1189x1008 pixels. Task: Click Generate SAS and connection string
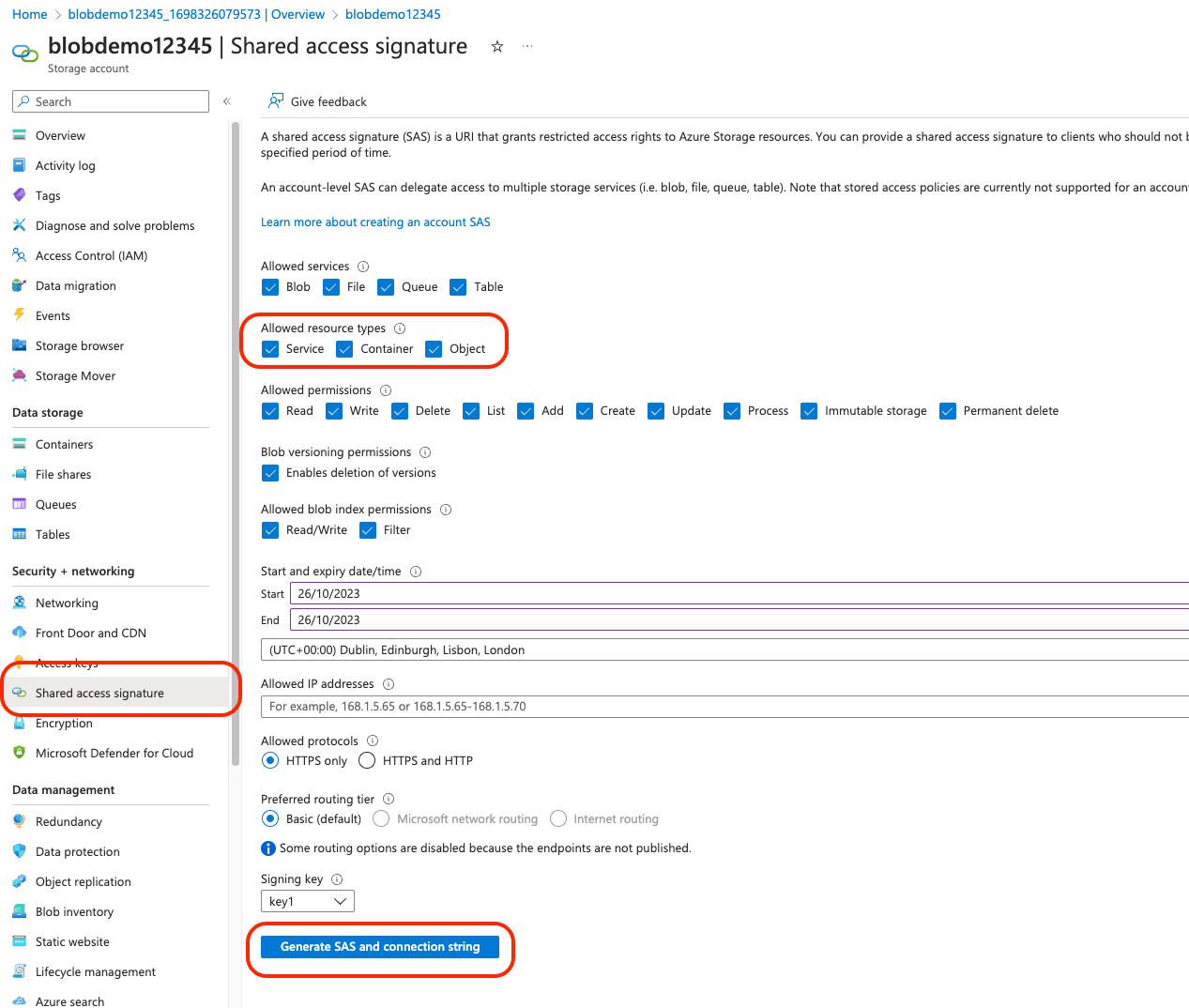pyautogui.click(x=380, y=947)
